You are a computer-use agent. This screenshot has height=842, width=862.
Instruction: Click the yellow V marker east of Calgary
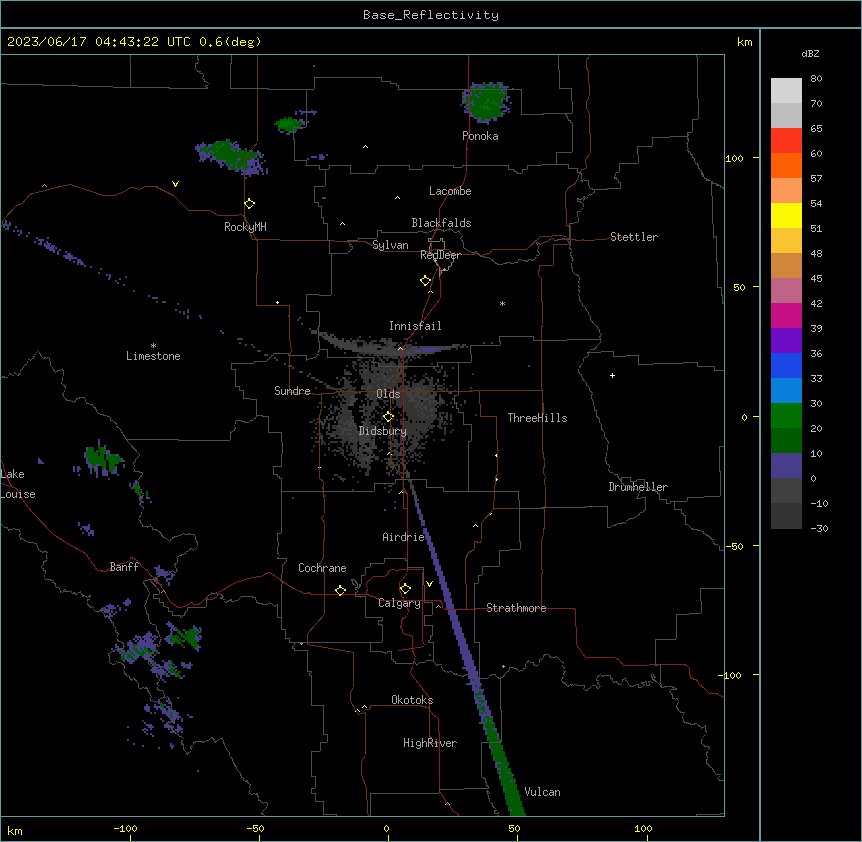(x=429, y=584)
